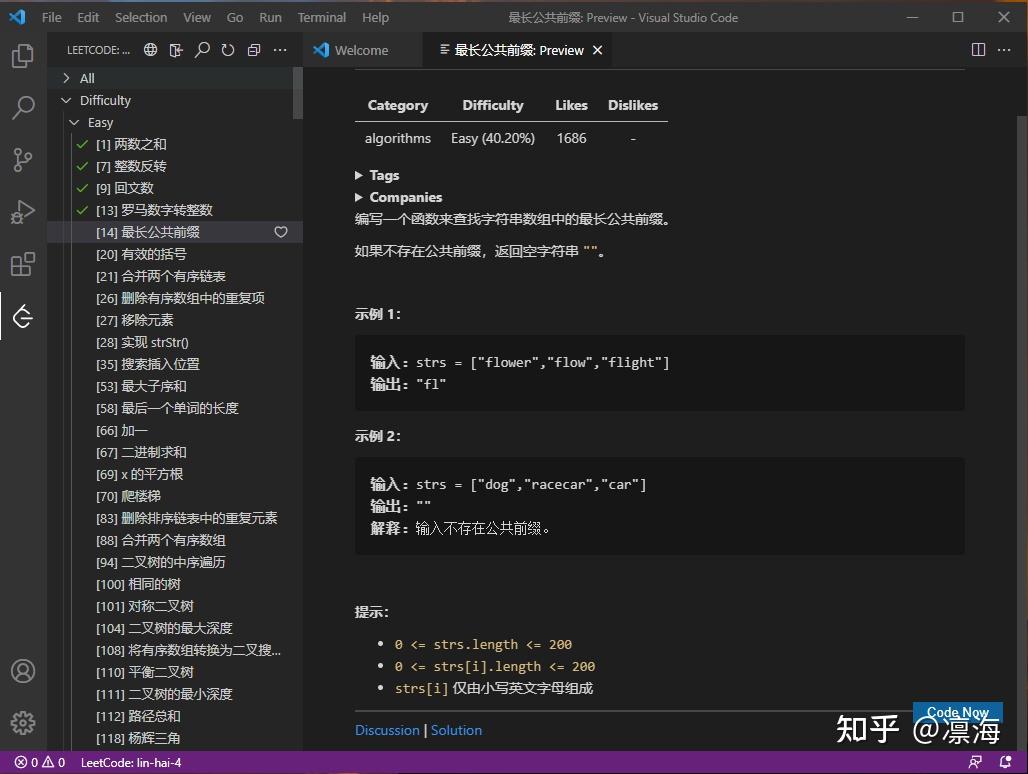Click the search problem magnifier icon
The height and width of the screenshot is (774, 1028).
(x=202, y=50)
